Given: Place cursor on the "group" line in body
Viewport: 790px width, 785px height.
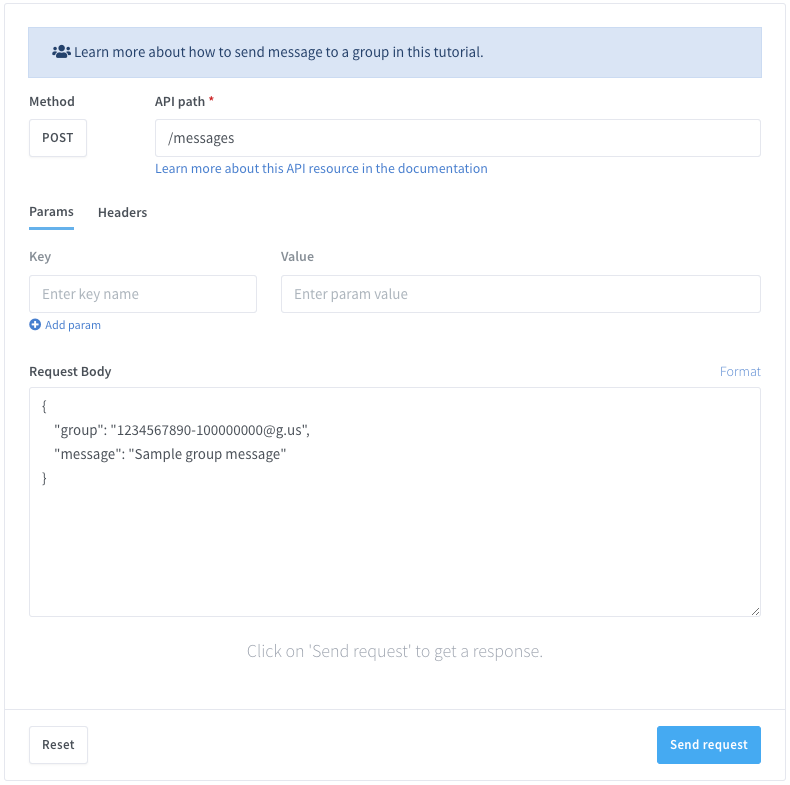Looking at the screenshot, I should (x=182, y=430).
